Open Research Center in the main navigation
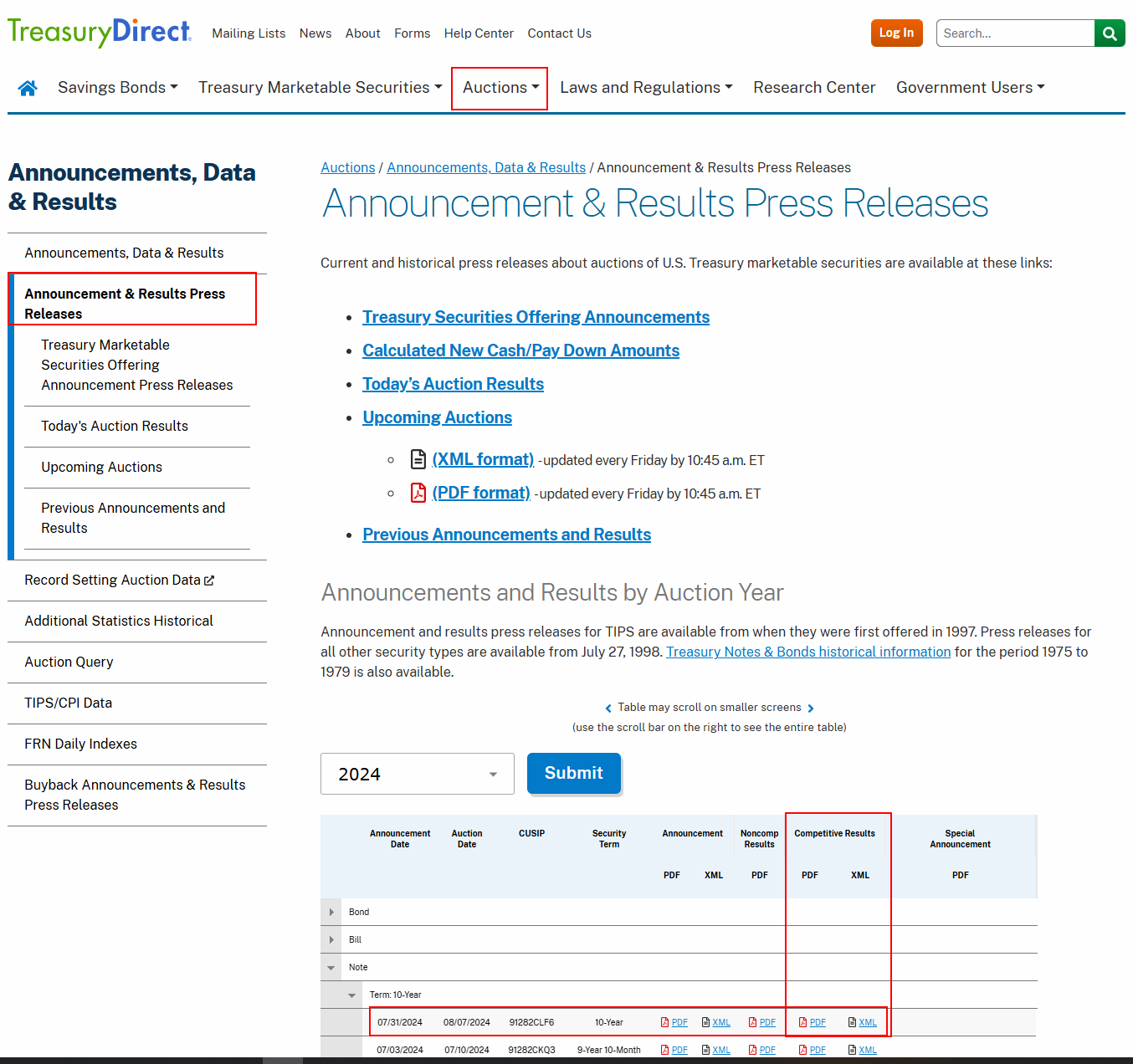Image resolution: width=1133 pixels, height=1064 pixels. click(814, 88)
